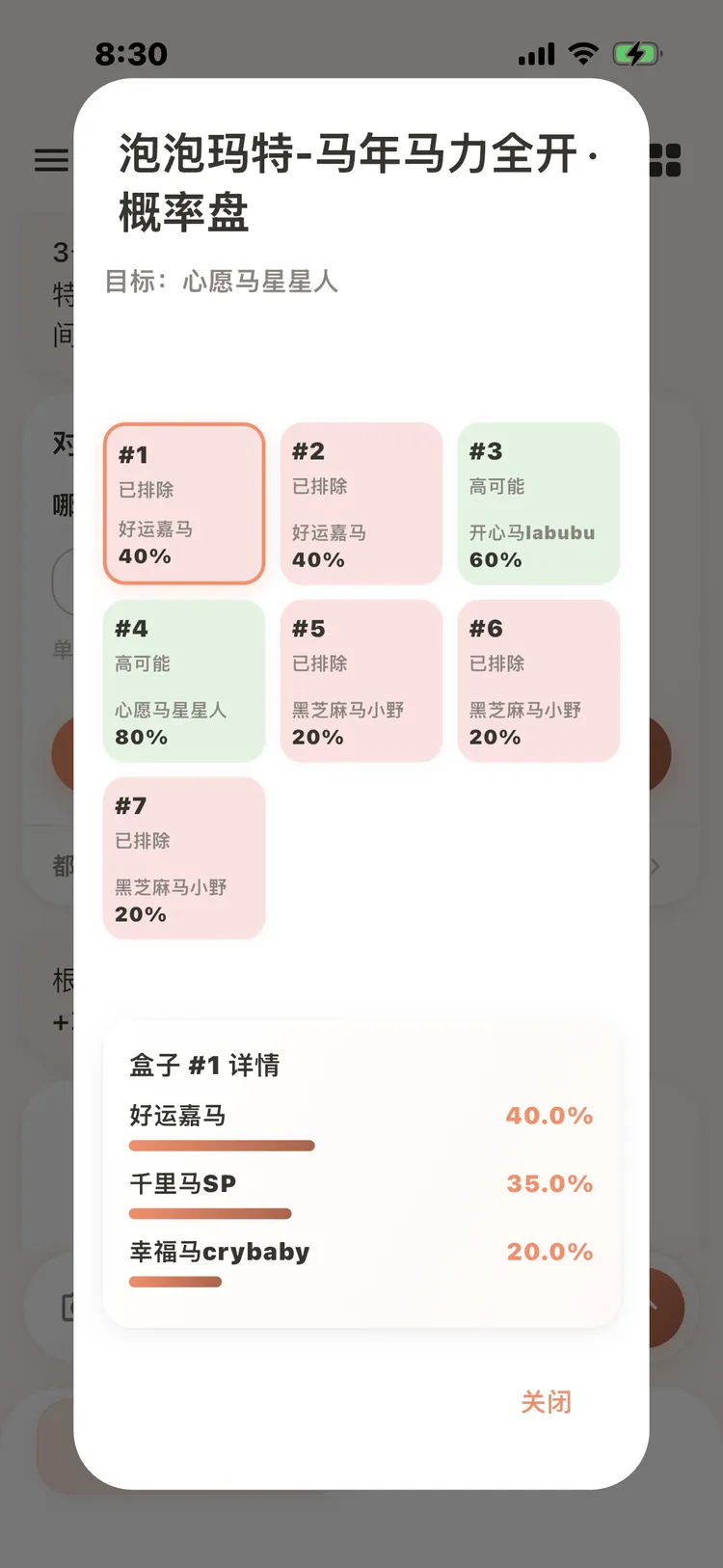The height and width of the screenshot is (1568, 723).
Task: Switch to the highlighted box #1 card
Action: click(x=184, y=503)
